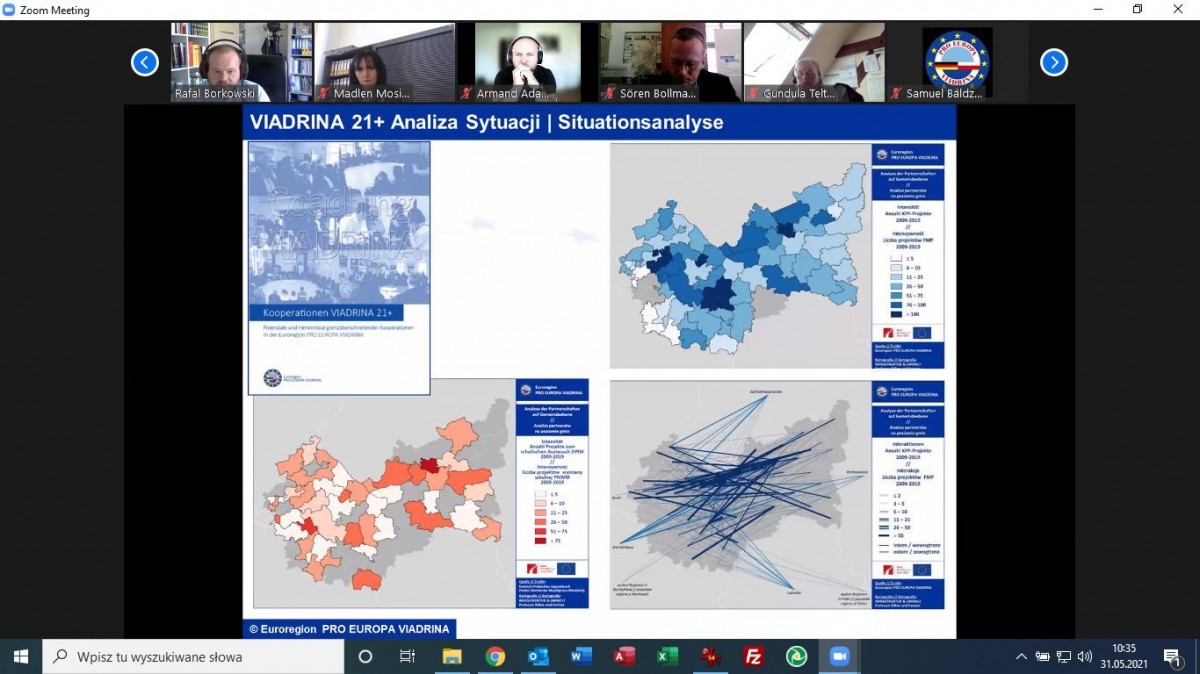This screenshot has height=674, width=1200.
Task: Click Madlen Mosi's muted microphone icon
Action: click(x=323, y=93)
